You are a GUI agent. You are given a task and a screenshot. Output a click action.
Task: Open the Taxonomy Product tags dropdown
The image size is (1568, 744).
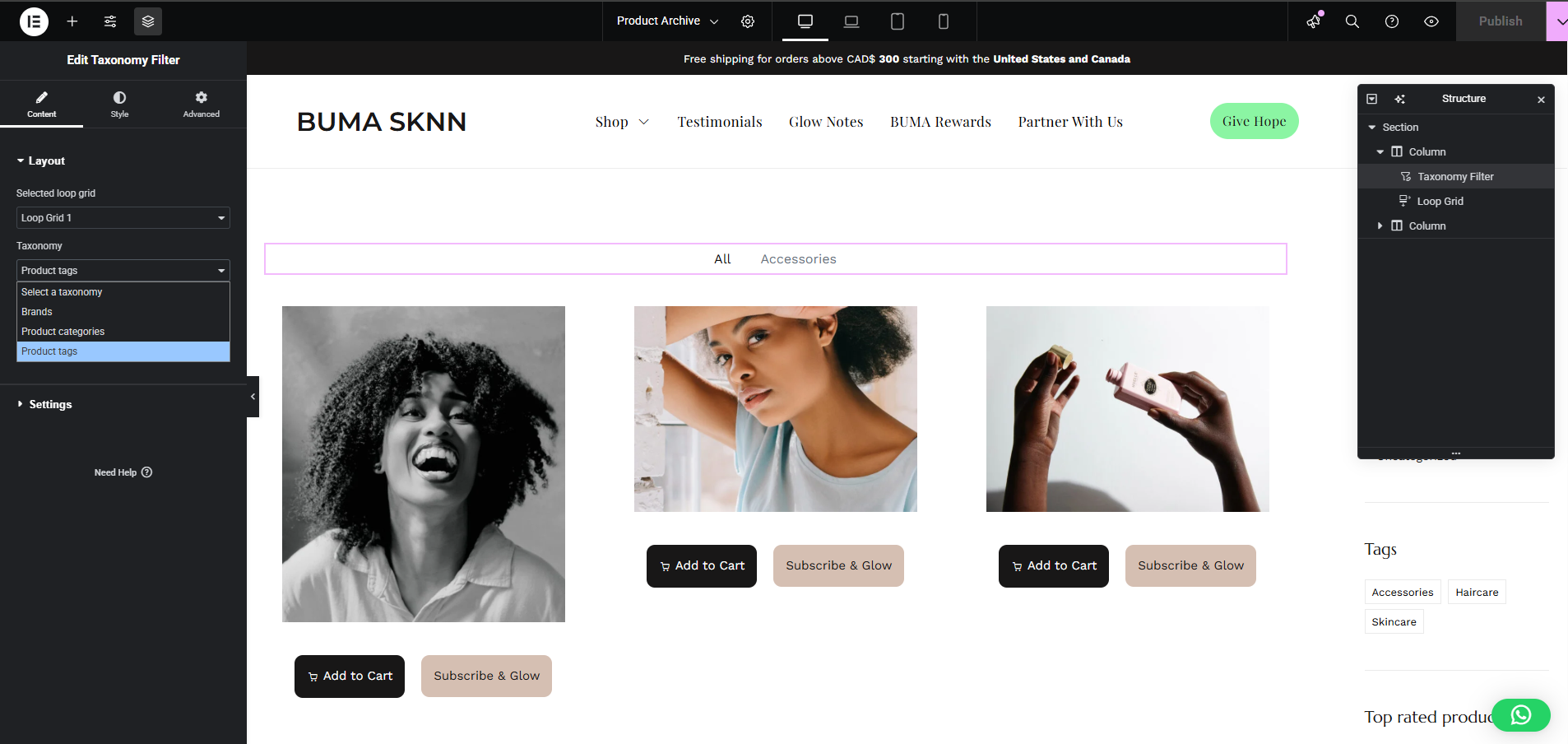tap(123, 270)
